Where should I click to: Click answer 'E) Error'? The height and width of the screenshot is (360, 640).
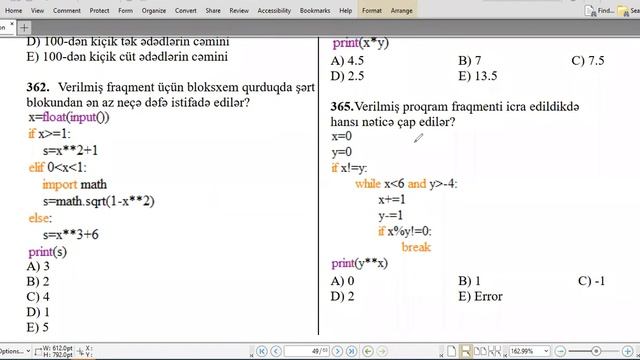click(x=480, y=296)
